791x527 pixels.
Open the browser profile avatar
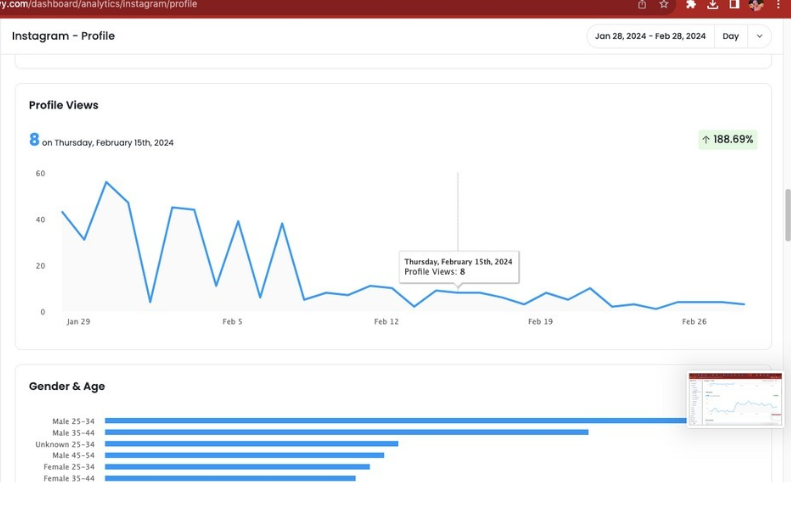tap(756, 5)
